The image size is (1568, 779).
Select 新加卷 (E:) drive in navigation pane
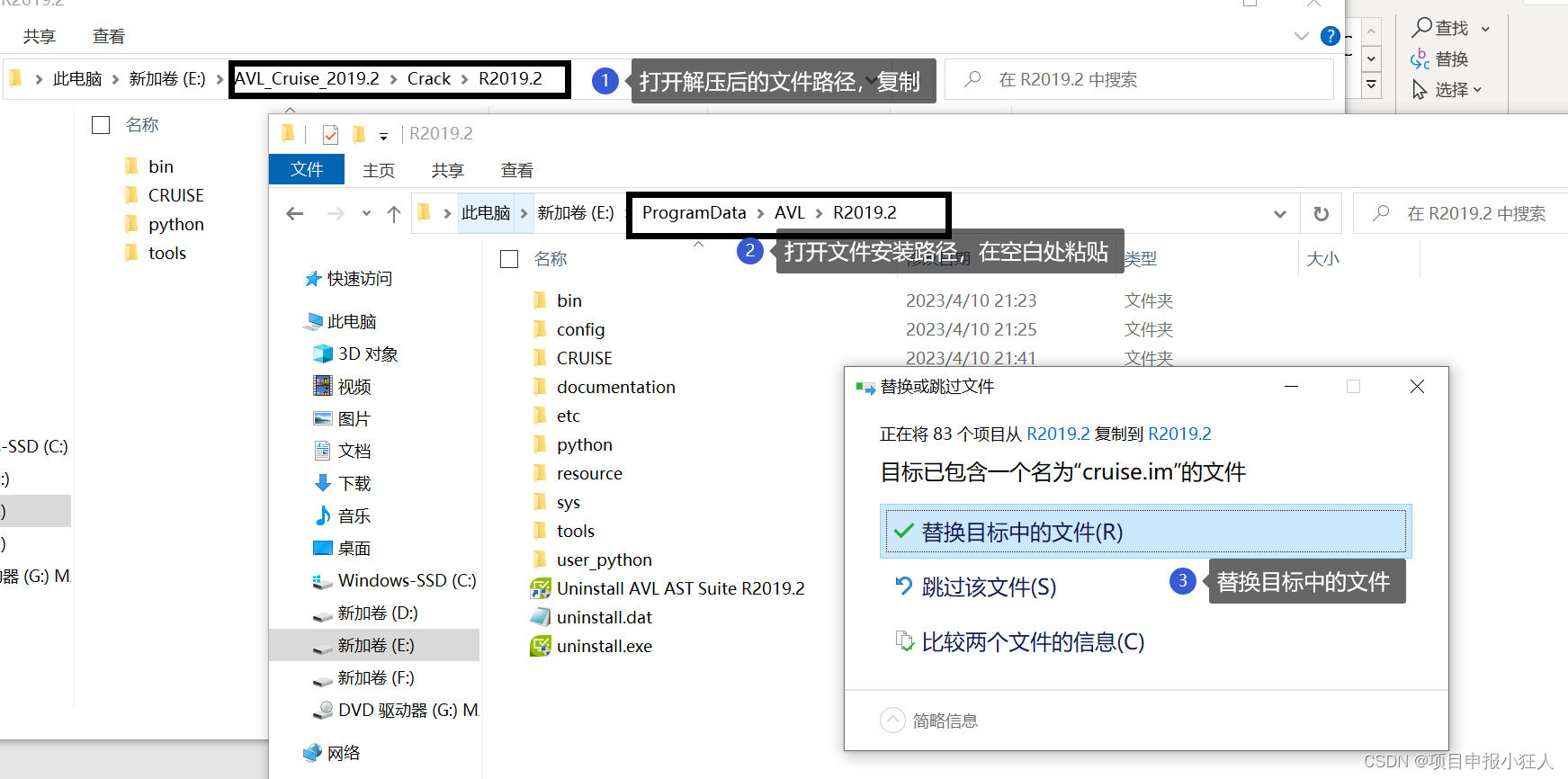(x=363, y=645)
